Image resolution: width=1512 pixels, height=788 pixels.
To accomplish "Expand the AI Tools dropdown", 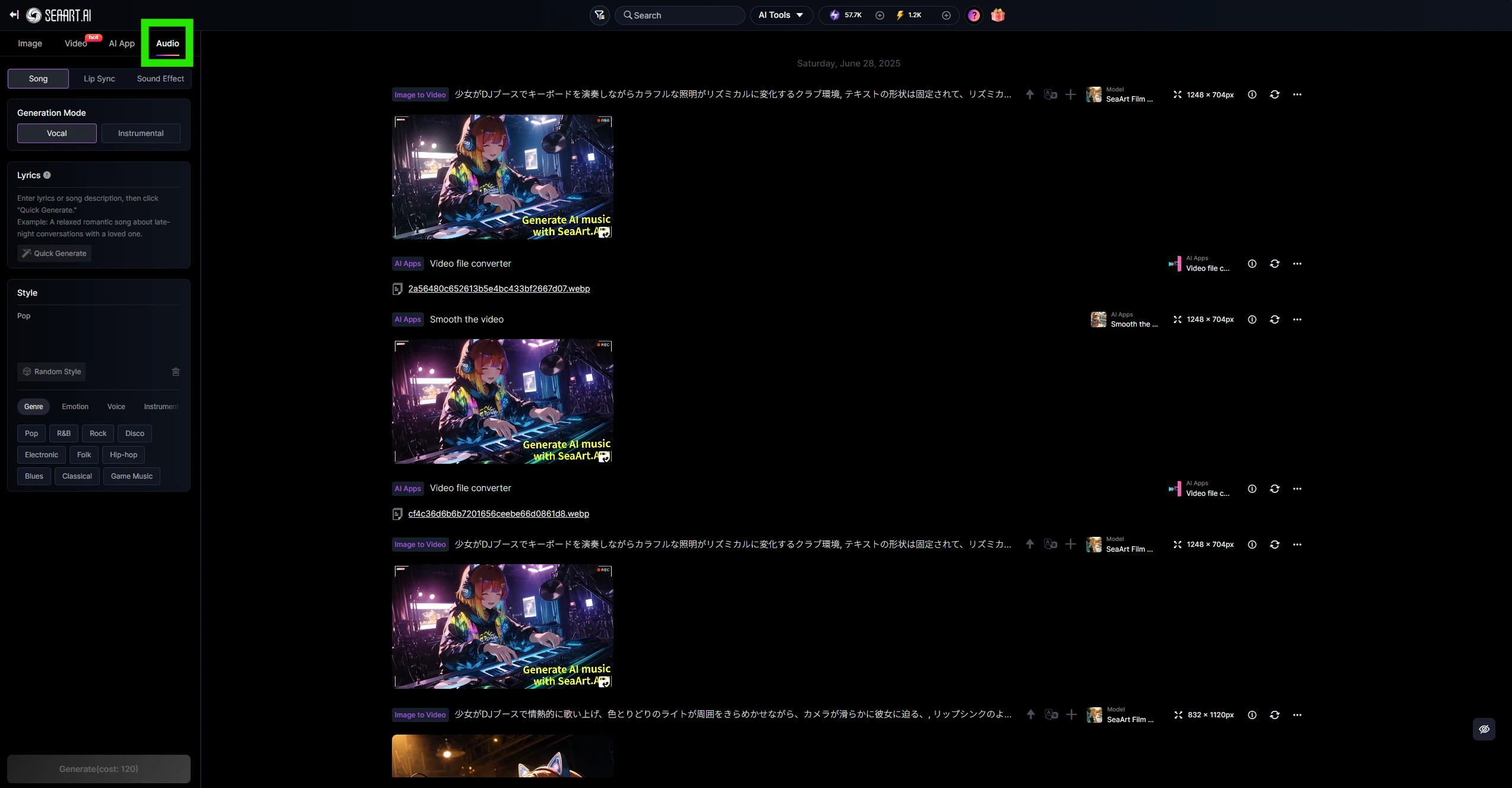I will click(780, 15).
